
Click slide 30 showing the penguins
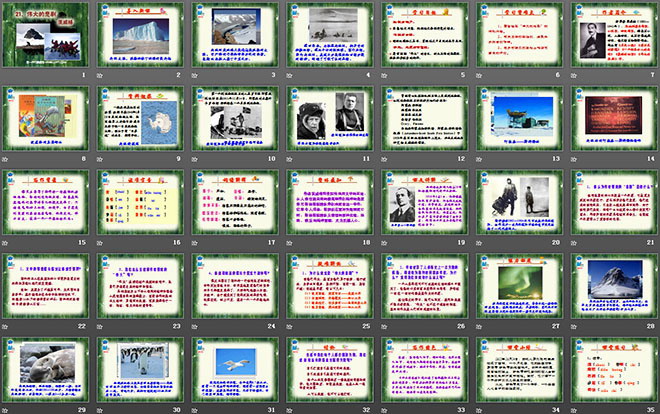(139, 372)
